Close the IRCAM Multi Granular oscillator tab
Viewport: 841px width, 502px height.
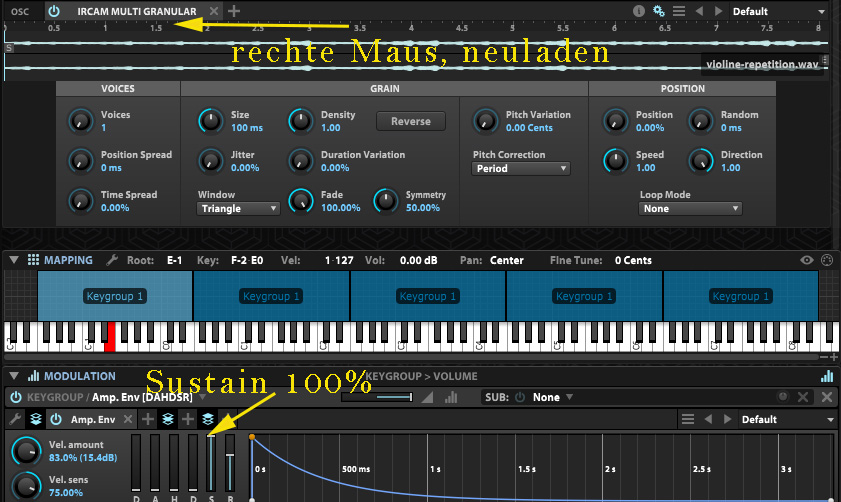tap(214, 11)
